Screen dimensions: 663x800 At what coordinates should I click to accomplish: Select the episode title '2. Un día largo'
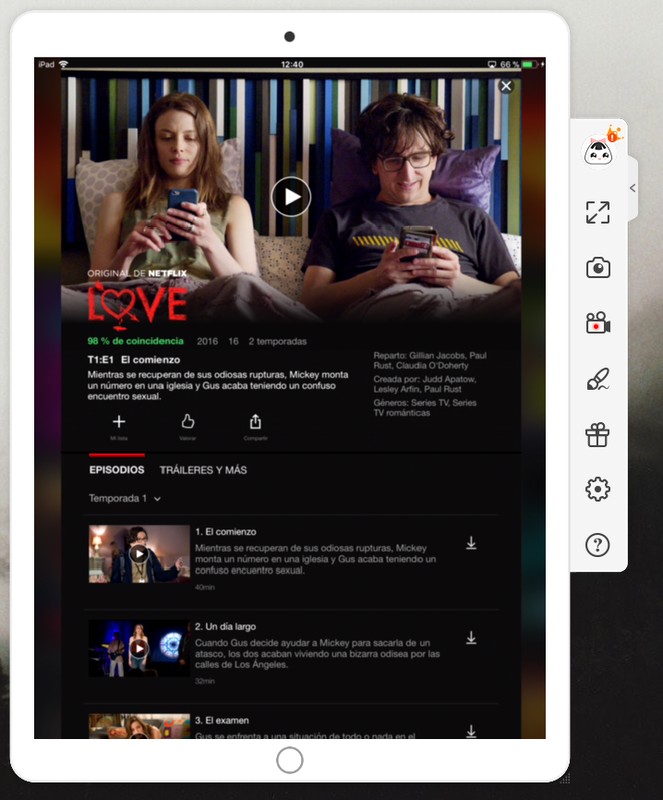pyautogui.click(x=225, y=627)
